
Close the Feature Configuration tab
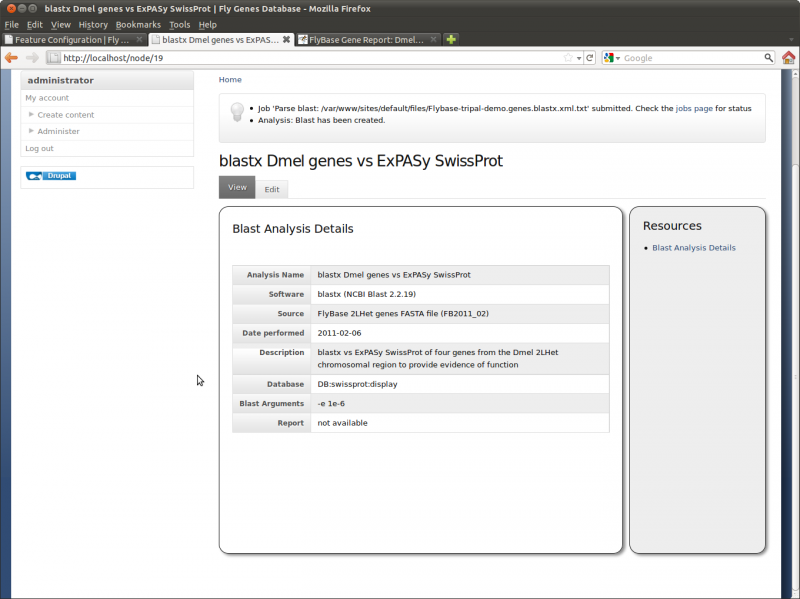[x=139, y=39]
